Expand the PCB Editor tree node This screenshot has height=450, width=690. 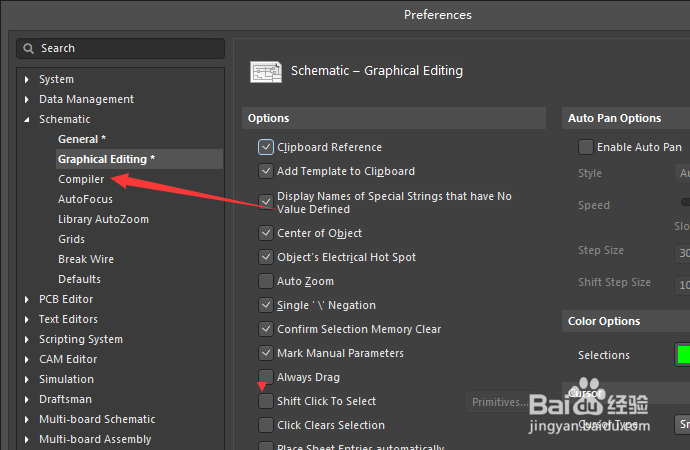[x=28, y=299]
